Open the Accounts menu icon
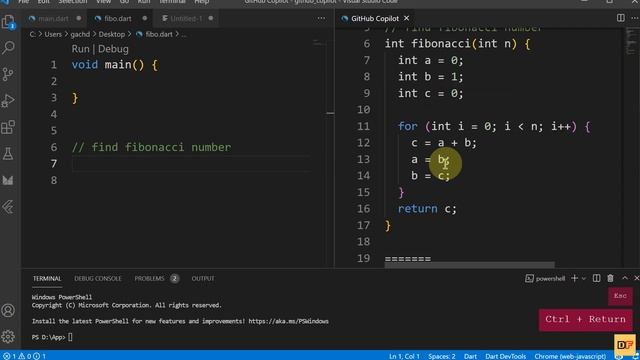The height and width of the screenshot is (360, 640). point(8,311)
